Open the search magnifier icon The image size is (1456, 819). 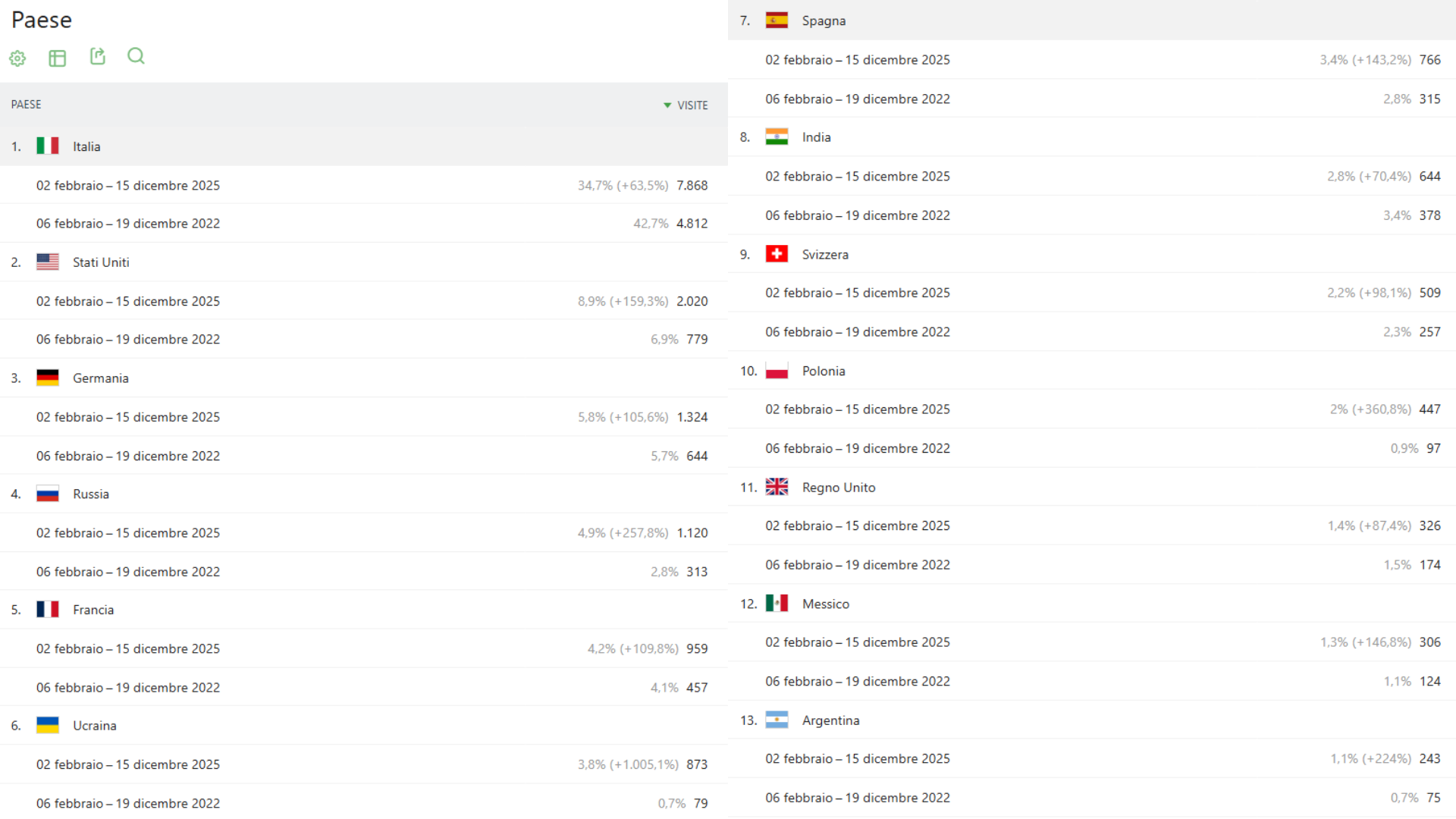(136, 56)
